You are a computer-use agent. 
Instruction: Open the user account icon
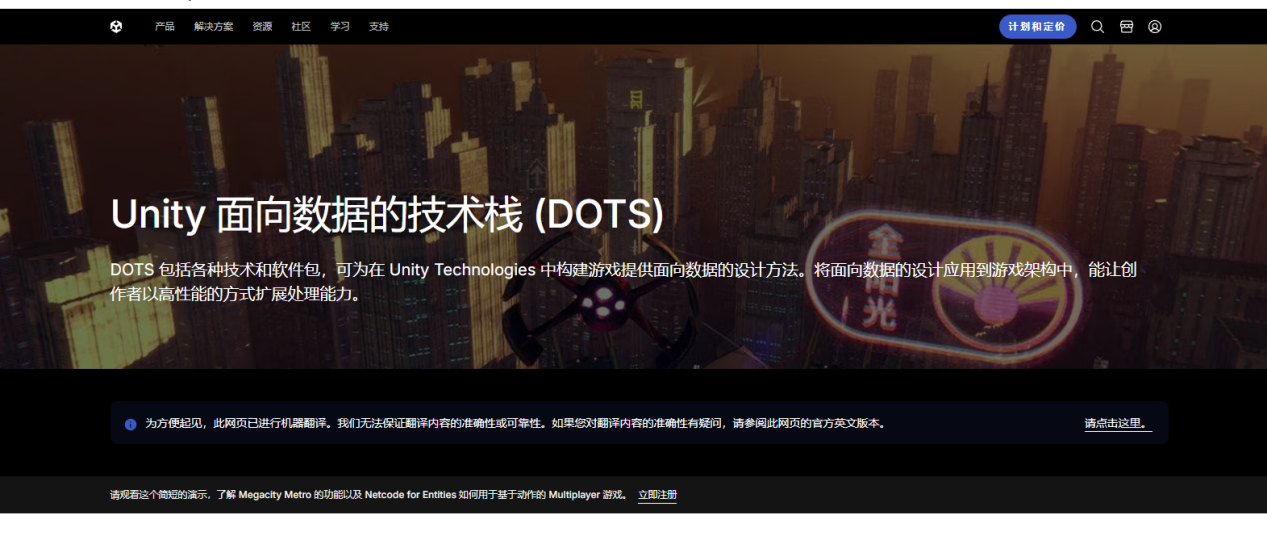1155,27
